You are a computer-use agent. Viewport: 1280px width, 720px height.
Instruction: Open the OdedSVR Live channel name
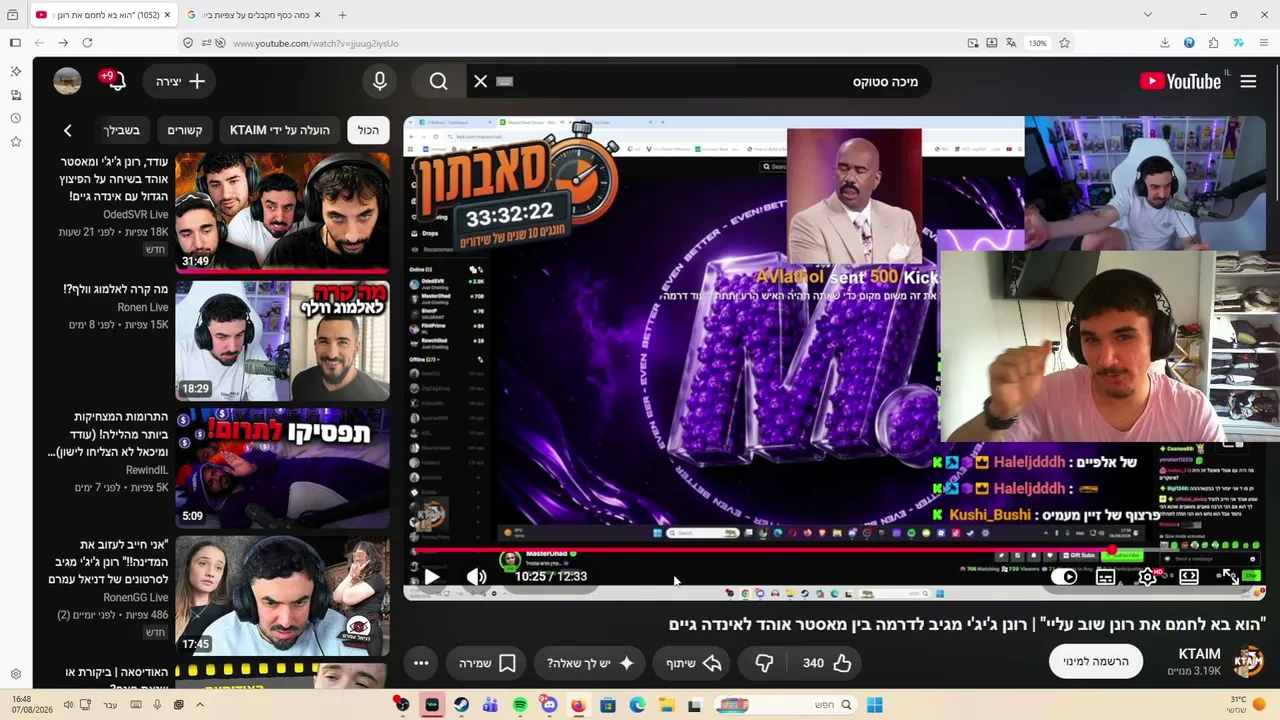point(136,215)
